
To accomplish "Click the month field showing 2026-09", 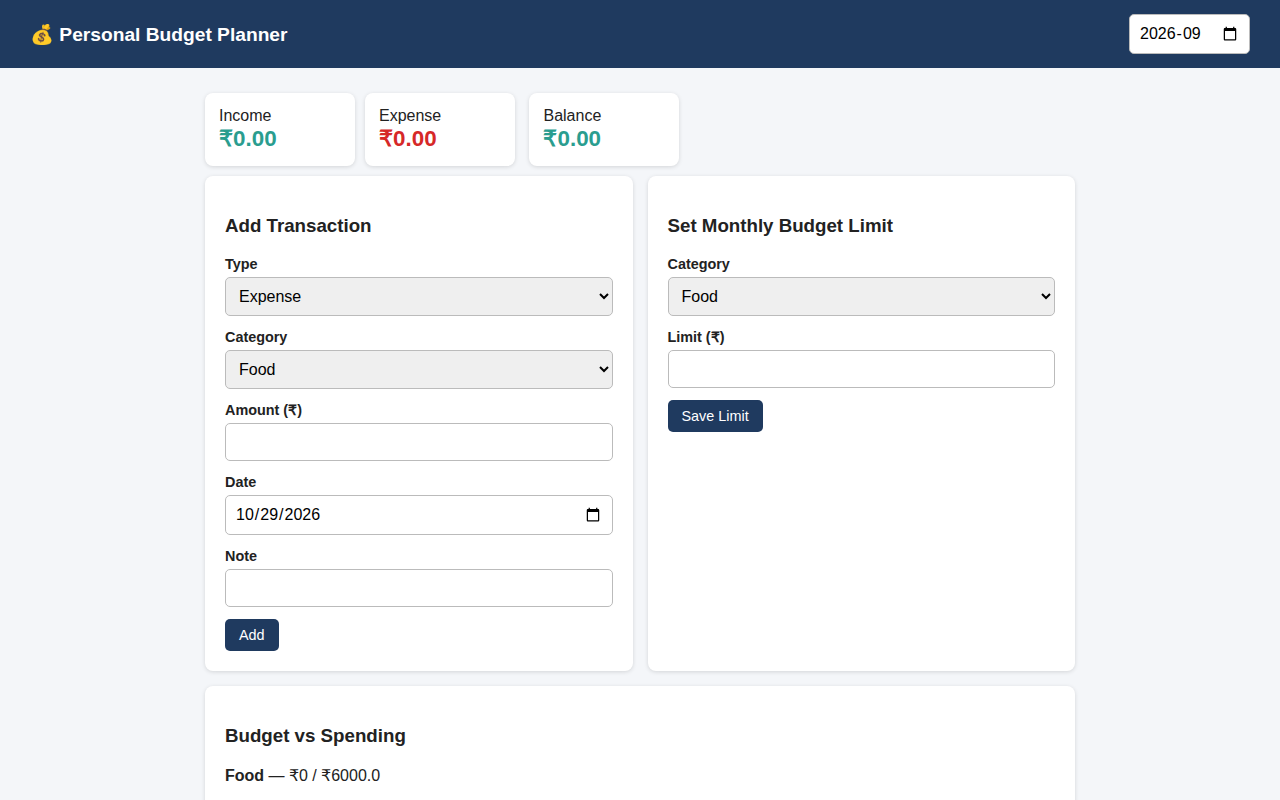I will click(1189, 34).
